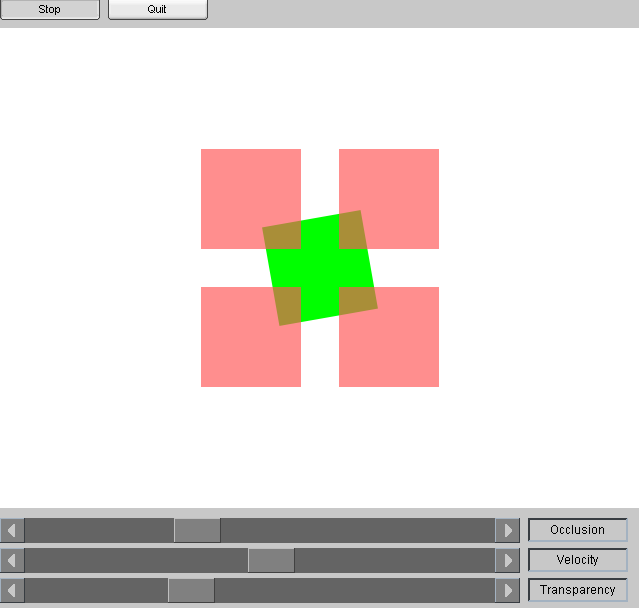This screenshot has width=639, height=608.
Task: Click the Occlusion slider's left arrow
Action: [x=12, y=530]
